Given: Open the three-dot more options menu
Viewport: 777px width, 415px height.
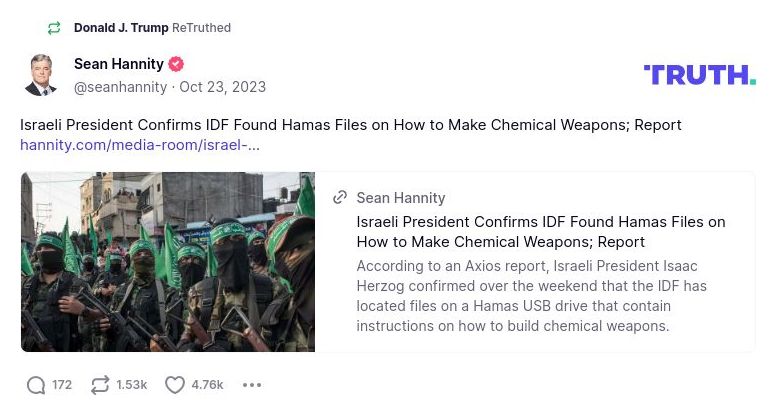Looking at the screenshot, I should click(x=252, y=385).
